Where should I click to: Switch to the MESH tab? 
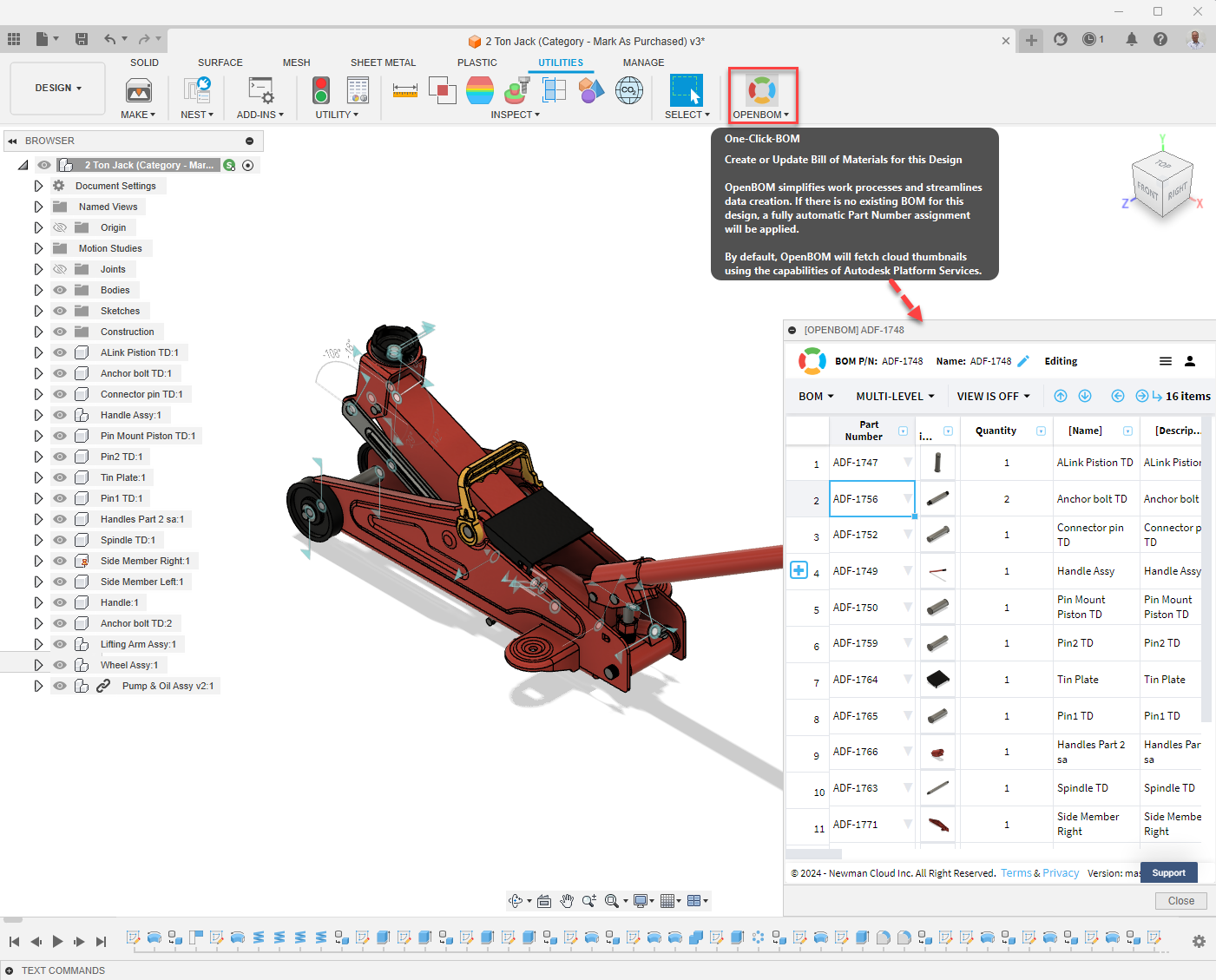tap(296, 62)
